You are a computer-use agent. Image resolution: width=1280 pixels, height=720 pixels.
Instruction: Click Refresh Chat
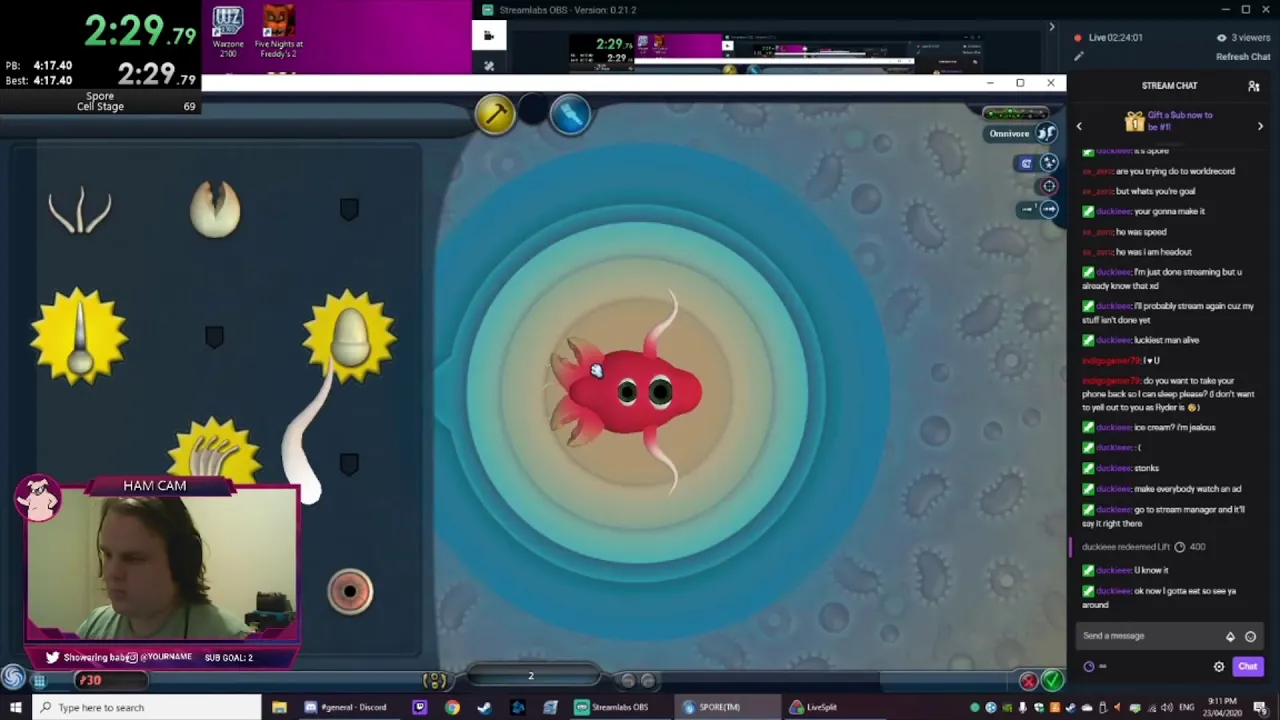(x=1243, y=57)
